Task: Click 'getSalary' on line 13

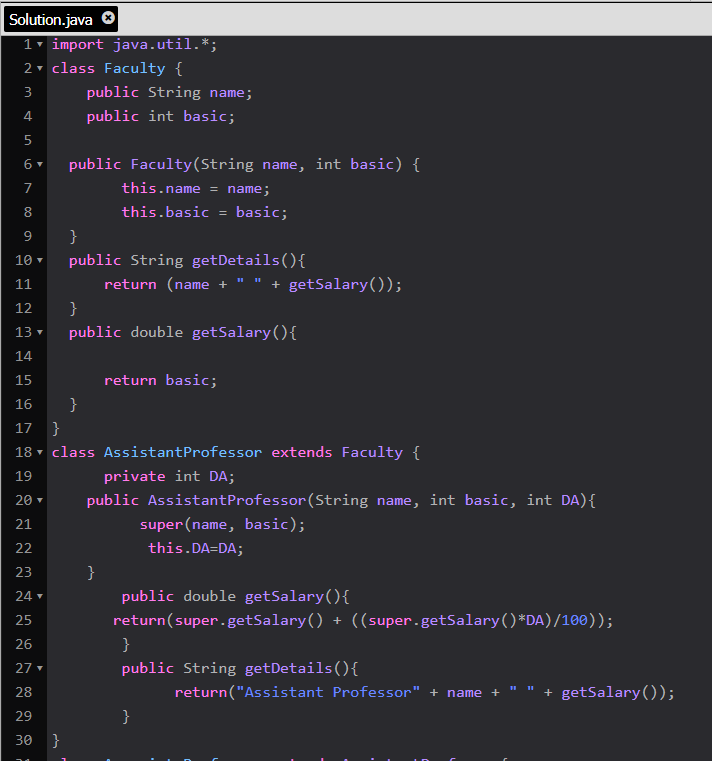Action: [232, 332]
